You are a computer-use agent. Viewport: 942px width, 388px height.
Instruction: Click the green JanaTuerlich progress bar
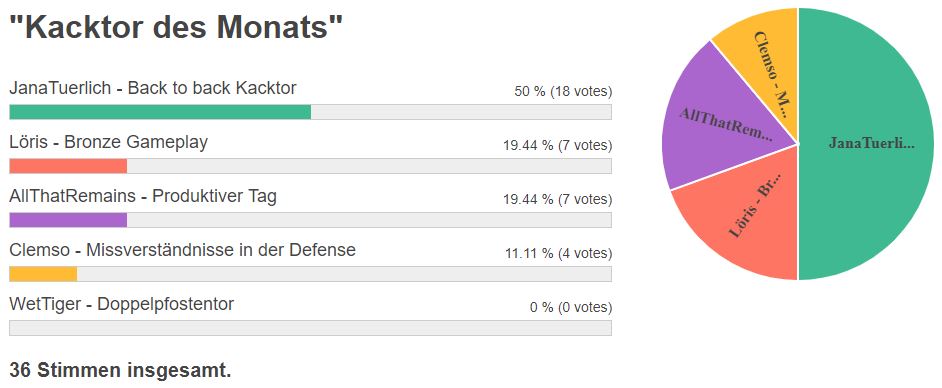tap(311, 112)
